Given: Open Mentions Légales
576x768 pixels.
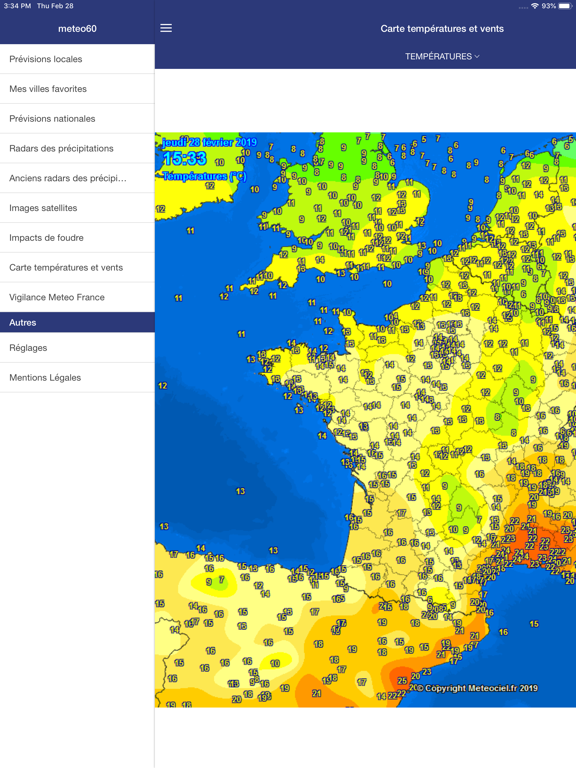Looking at the screenshot, I should (77, 378).
